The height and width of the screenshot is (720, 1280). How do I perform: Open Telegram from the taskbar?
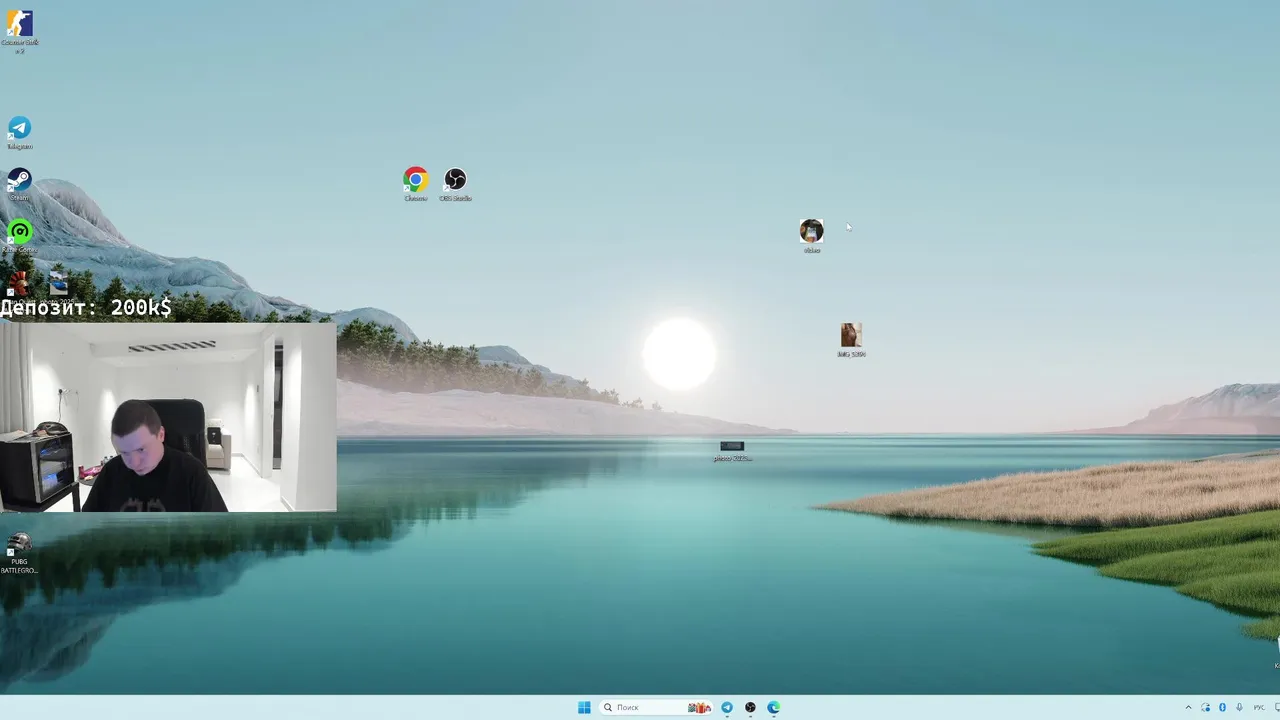click(727, 707)
